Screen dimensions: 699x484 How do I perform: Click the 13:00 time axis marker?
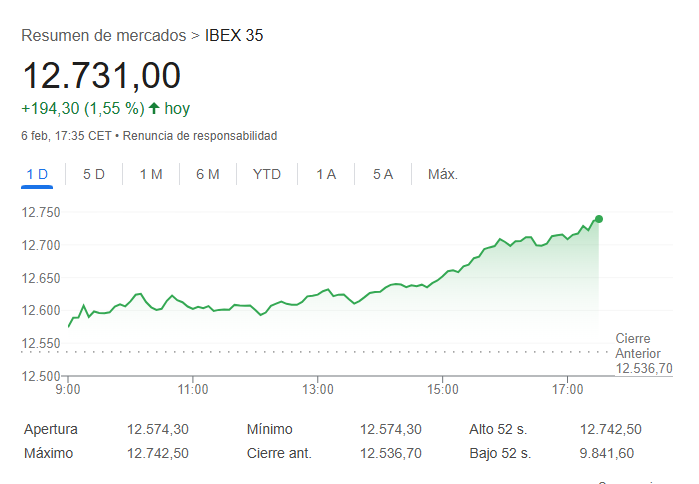[318, 389]
